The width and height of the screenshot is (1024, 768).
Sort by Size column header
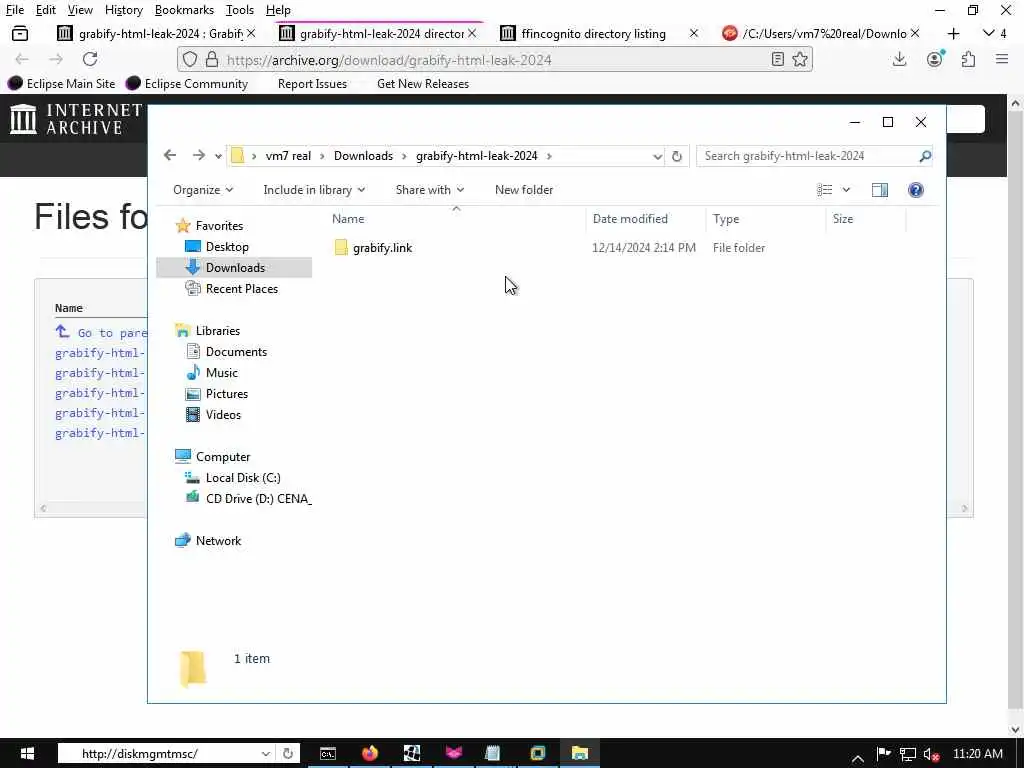[842, 219]
